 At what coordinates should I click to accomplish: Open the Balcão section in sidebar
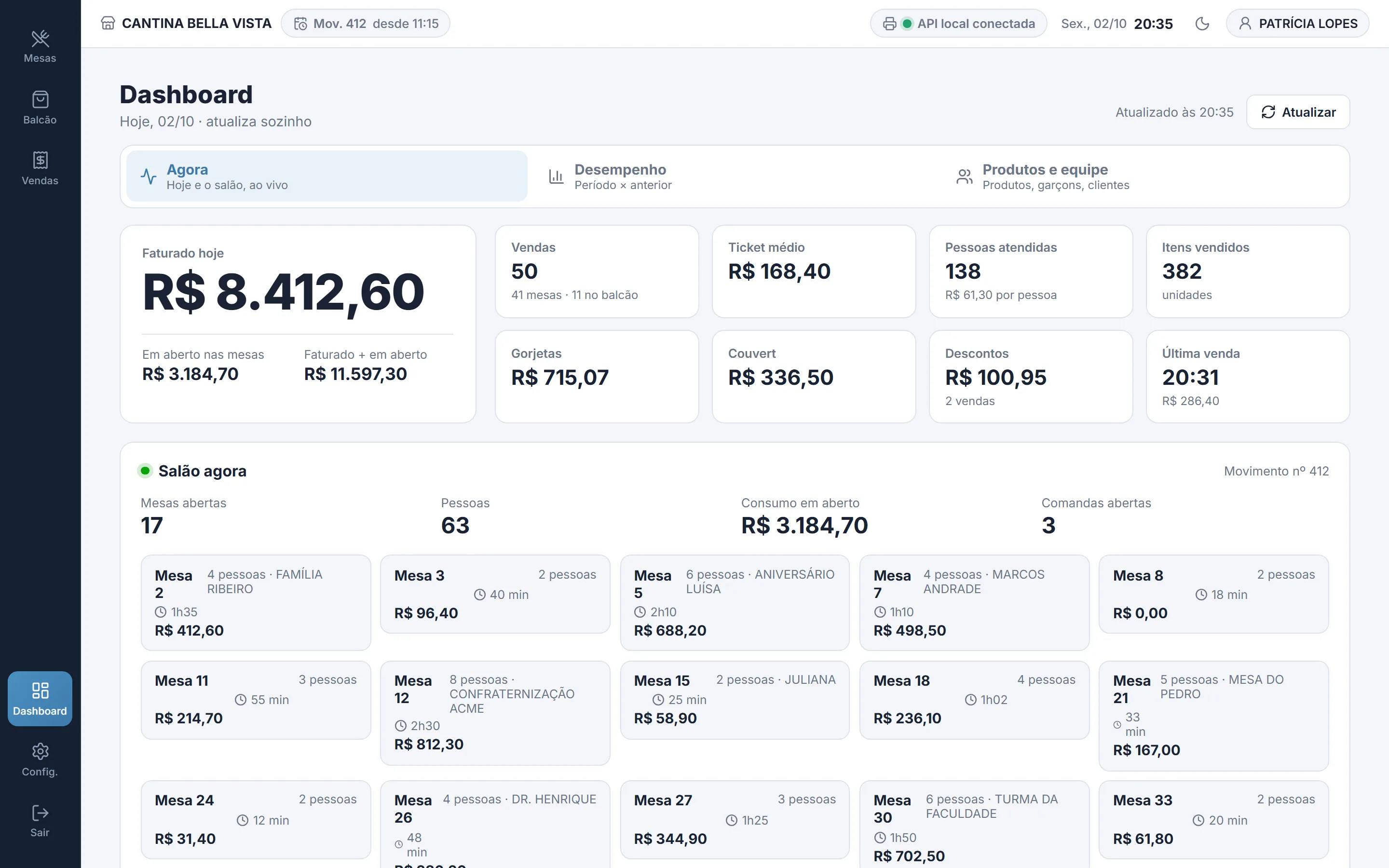tap(40, 108)
